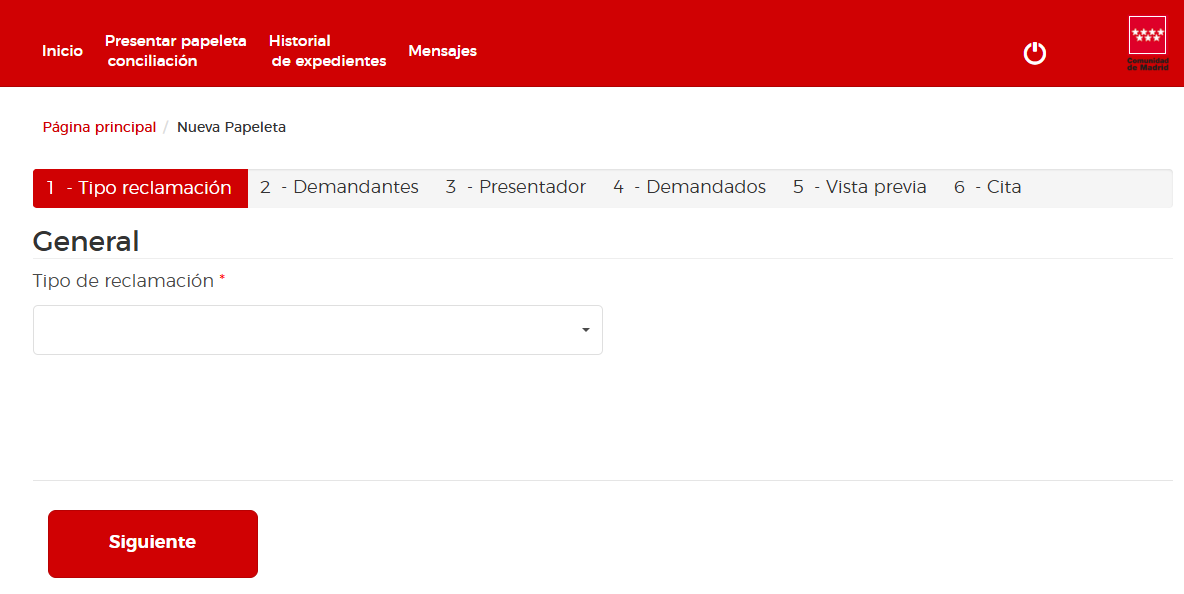
Task: Click the power logout icon
Action: 1035,53
